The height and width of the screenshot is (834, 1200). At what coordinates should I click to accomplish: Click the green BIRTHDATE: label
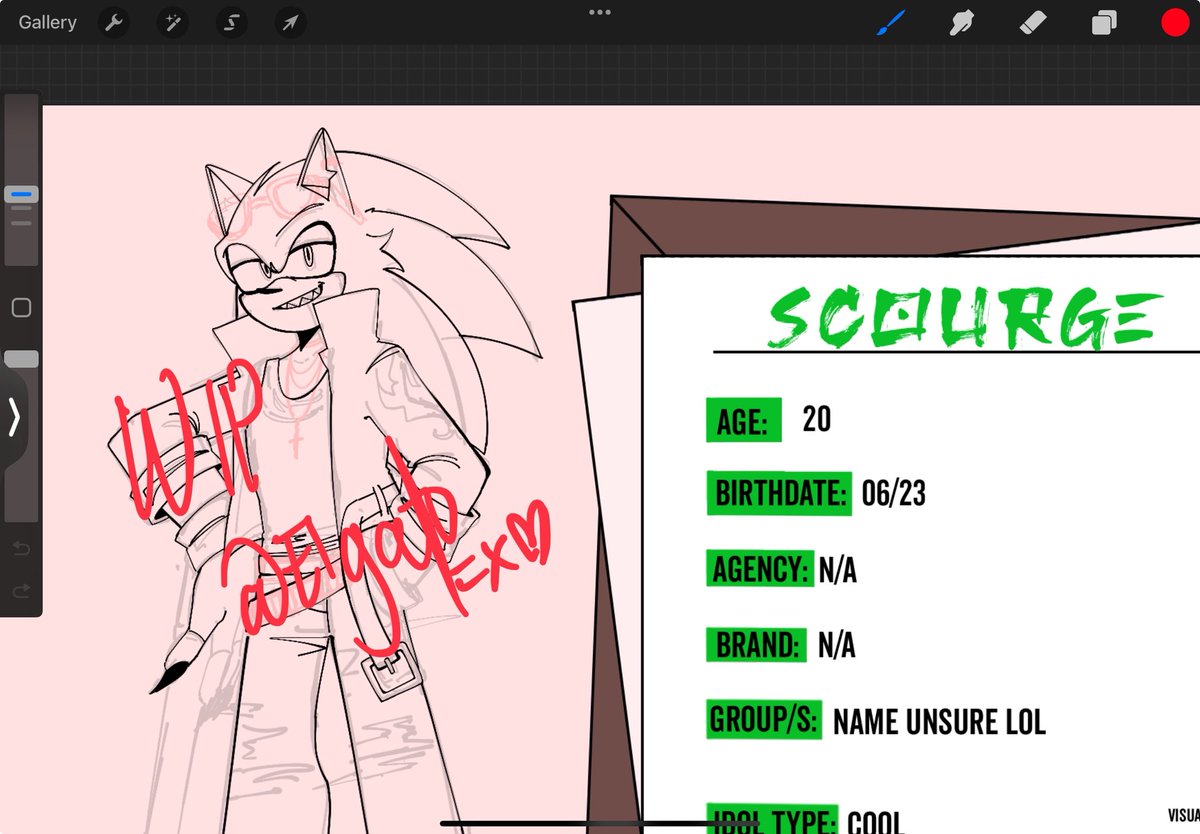click(x=779, y=493)
